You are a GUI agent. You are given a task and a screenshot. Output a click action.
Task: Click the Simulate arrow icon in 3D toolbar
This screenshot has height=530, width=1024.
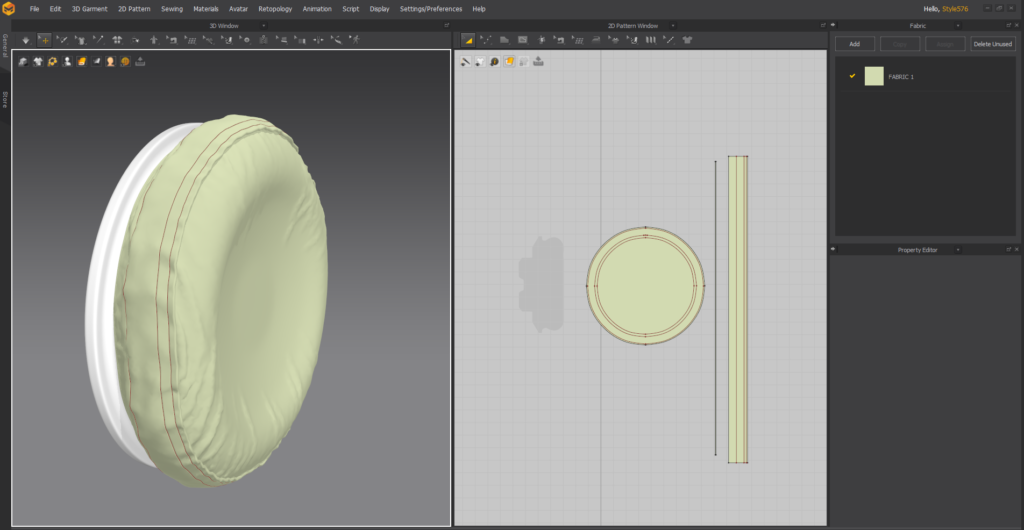(26, 40)
